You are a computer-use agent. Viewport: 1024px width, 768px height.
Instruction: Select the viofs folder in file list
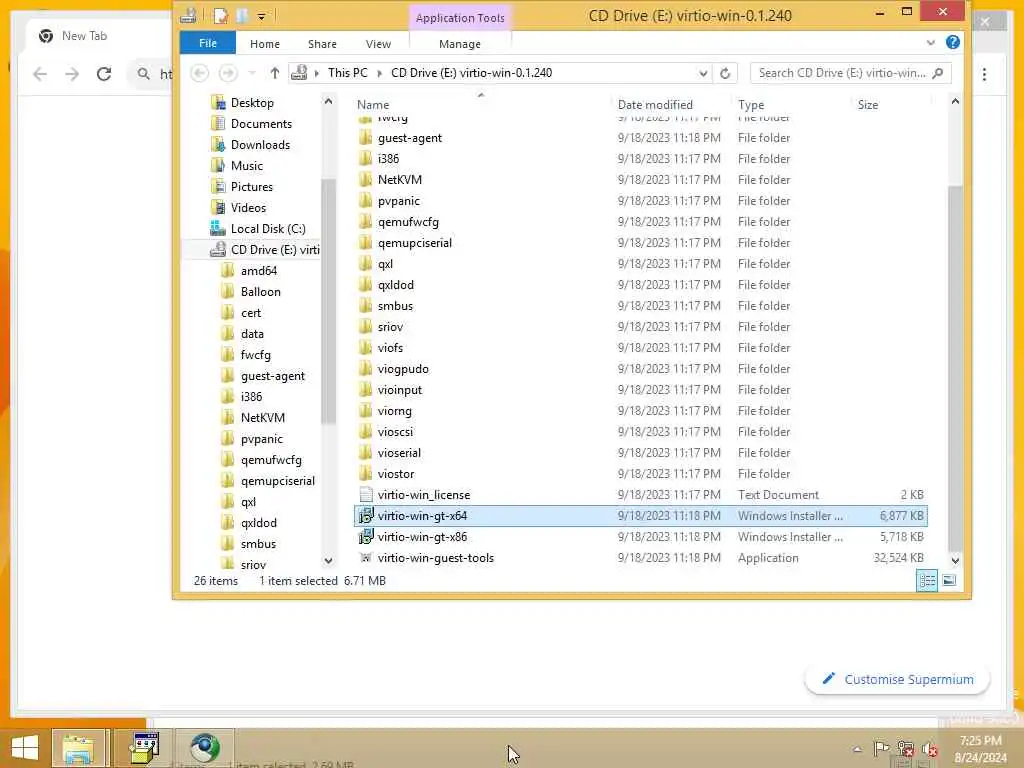[x=390, y=347]
